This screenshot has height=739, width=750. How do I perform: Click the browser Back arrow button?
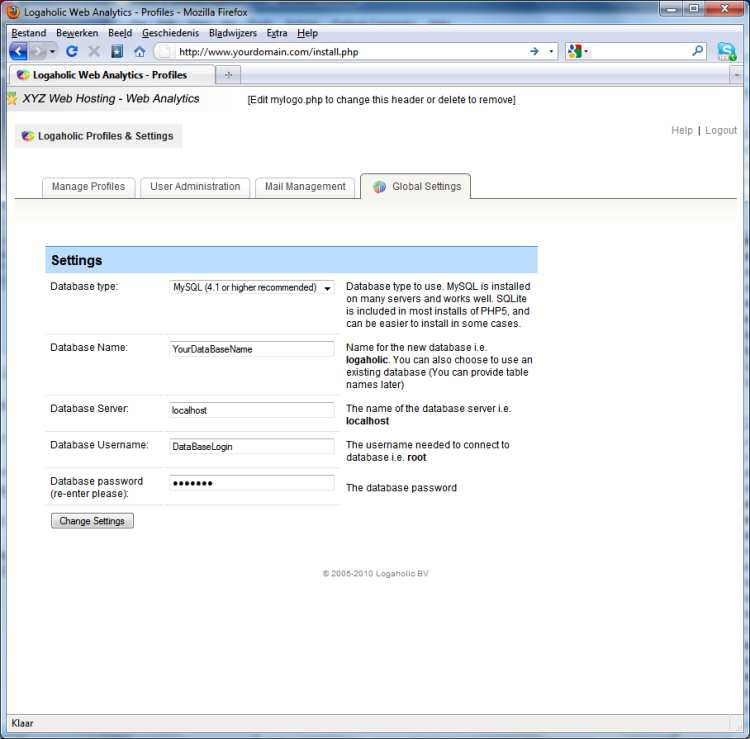pos(18,51)
